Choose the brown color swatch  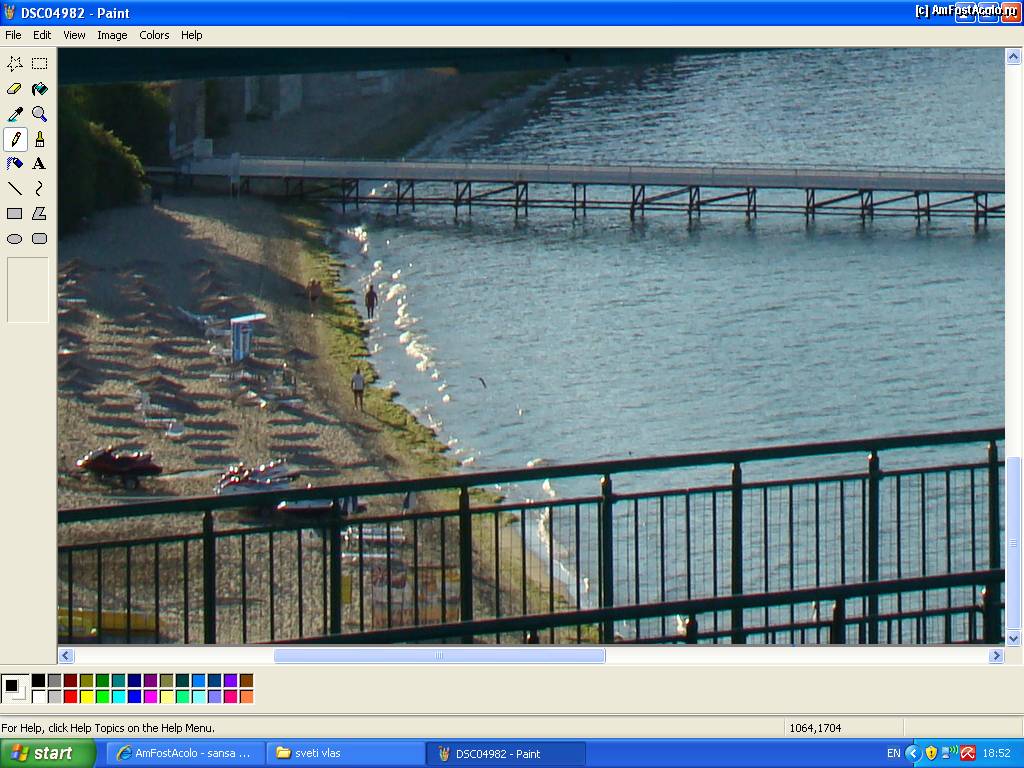tap(246, 681)
